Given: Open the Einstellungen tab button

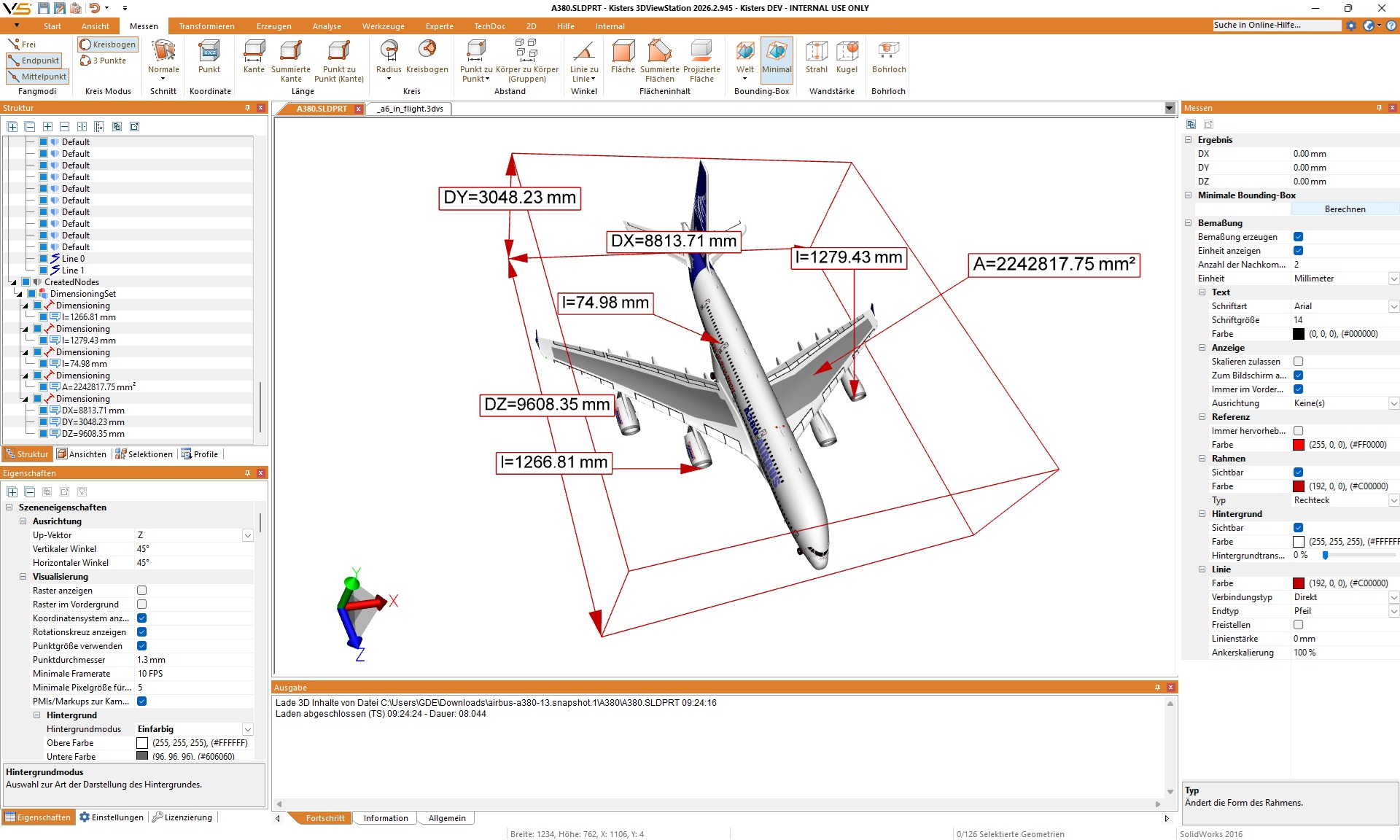Looking at the screenshot, I should pyautogui.click(x=112, y=817).
